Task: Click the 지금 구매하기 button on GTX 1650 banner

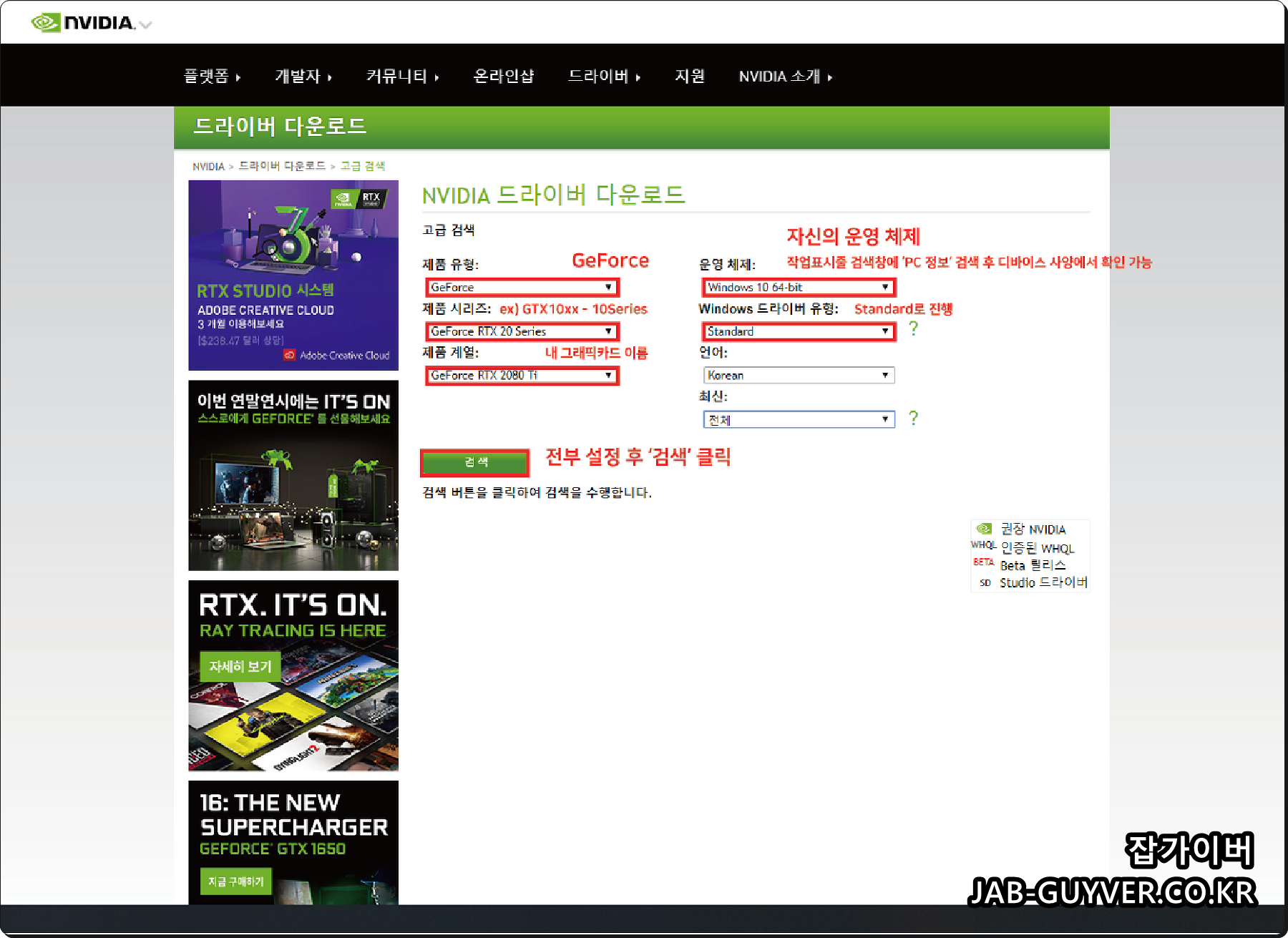Action: click(236, 881)
